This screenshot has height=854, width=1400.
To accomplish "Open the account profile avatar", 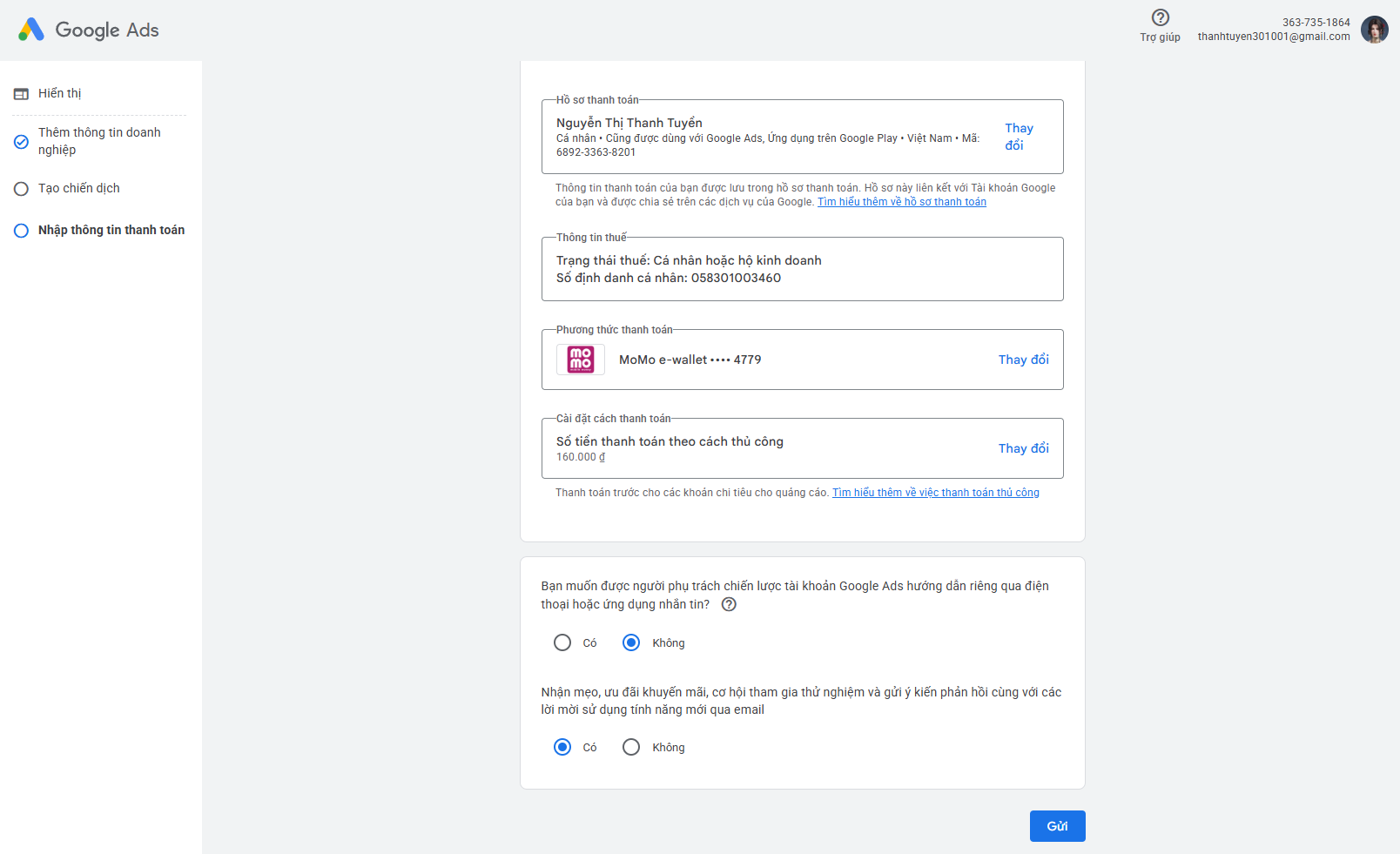I will 1375,30.
